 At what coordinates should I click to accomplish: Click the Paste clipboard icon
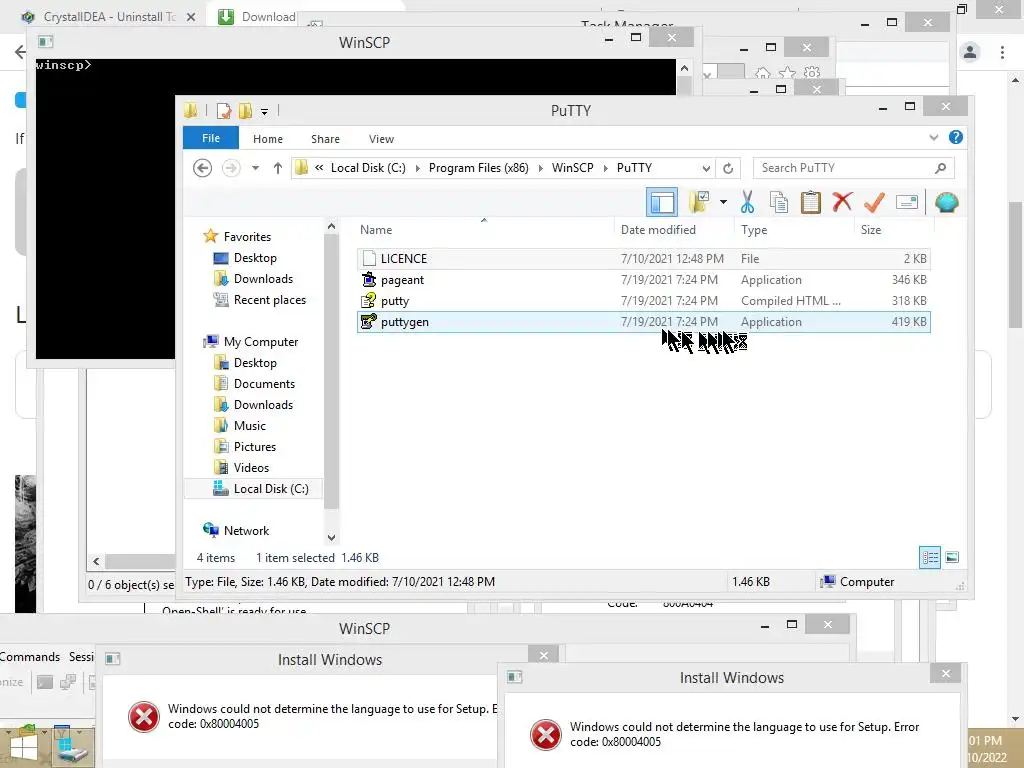(x=810, y=202)
